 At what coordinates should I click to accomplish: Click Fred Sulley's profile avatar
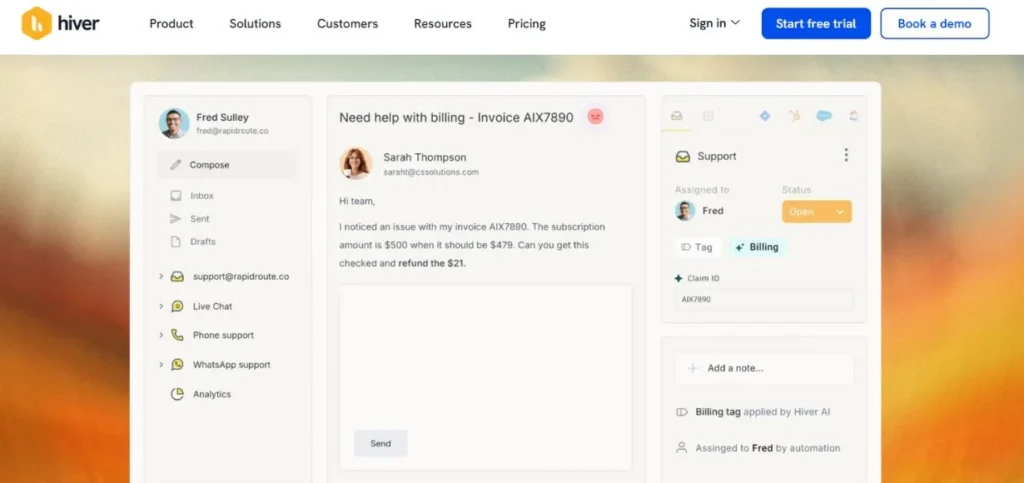pyautogui.click(x=174, y=123)
